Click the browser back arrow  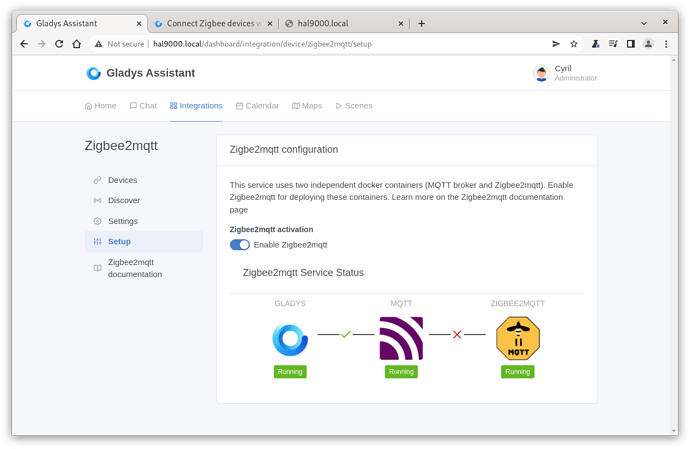24,44
